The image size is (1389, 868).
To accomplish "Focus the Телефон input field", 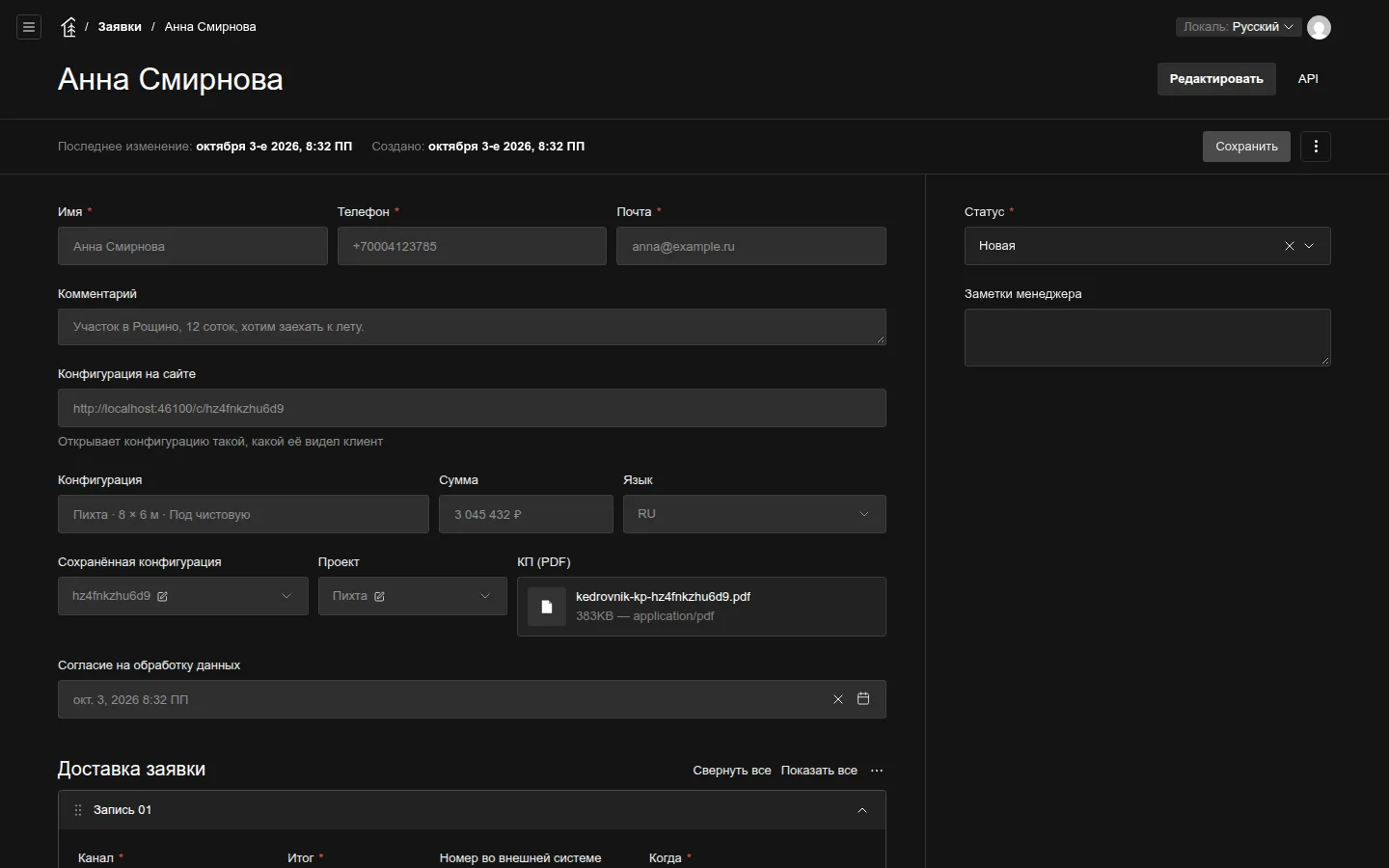I will point(472,246).
